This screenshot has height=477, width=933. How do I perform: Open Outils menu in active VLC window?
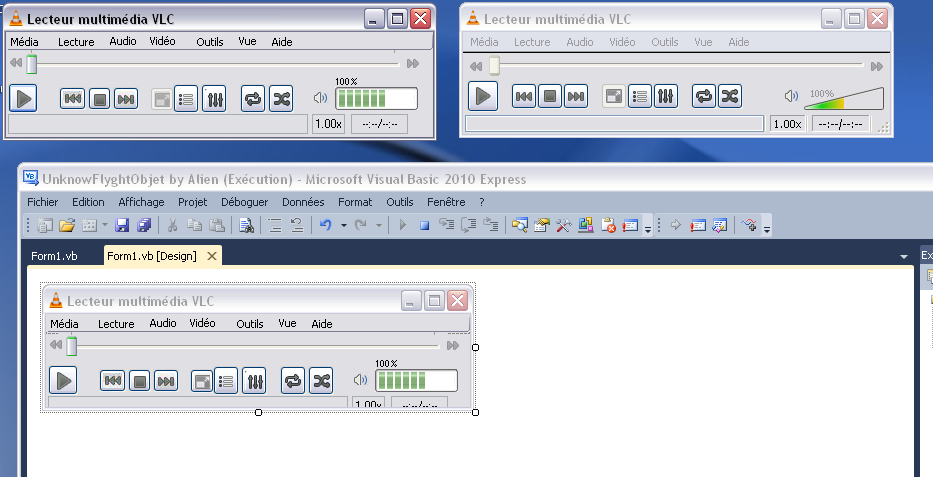point(209,42)
